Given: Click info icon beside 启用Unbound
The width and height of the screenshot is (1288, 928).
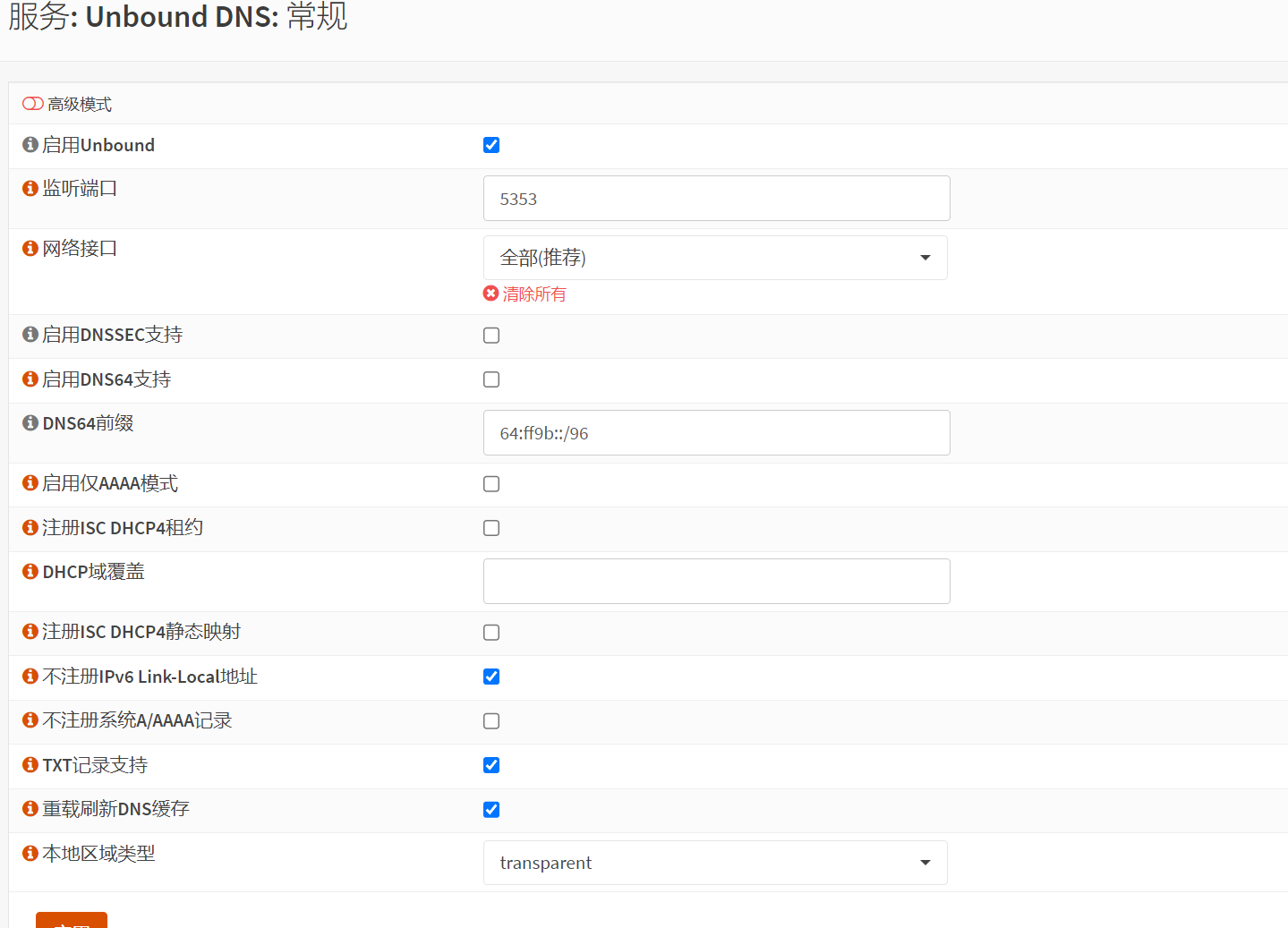Looking at the screenshot, I should tap(30, 145).
